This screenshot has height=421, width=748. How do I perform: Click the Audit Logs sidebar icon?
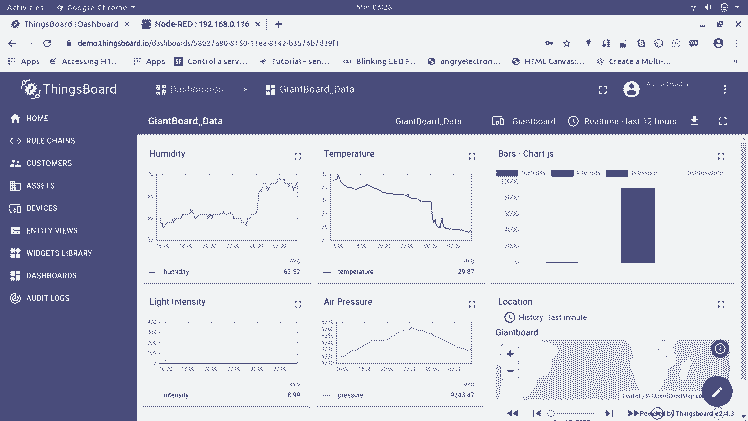coord(15,298)
